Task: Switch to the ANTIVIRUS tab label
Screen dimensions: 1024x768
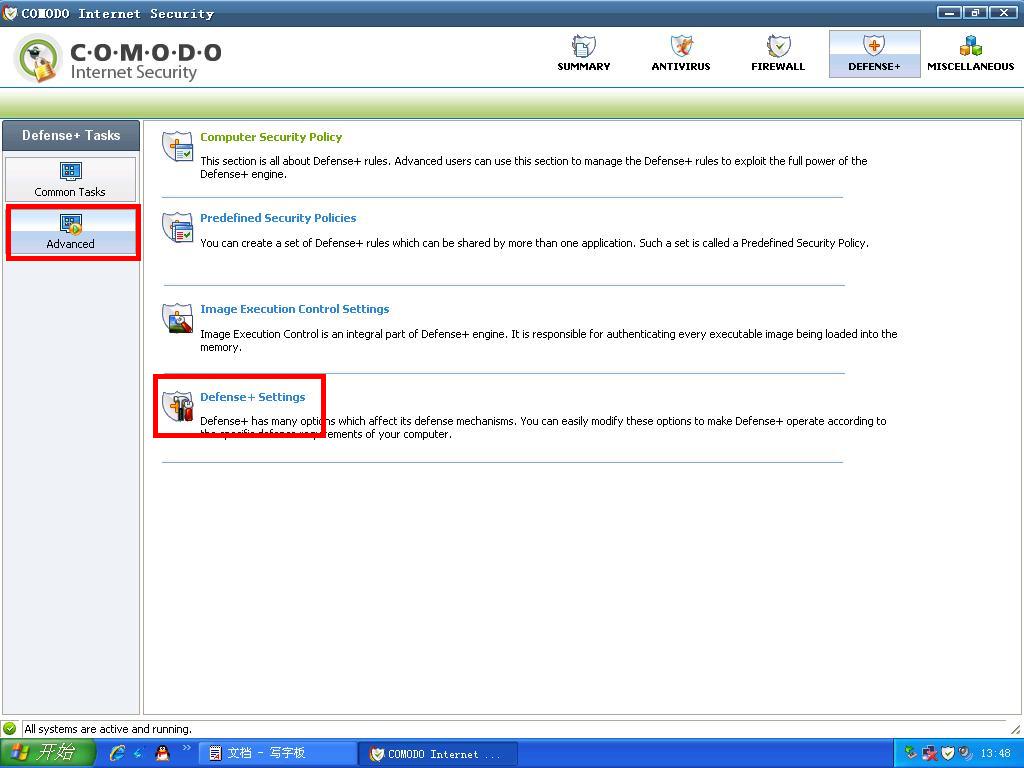Action: click(x=680, y=67)
